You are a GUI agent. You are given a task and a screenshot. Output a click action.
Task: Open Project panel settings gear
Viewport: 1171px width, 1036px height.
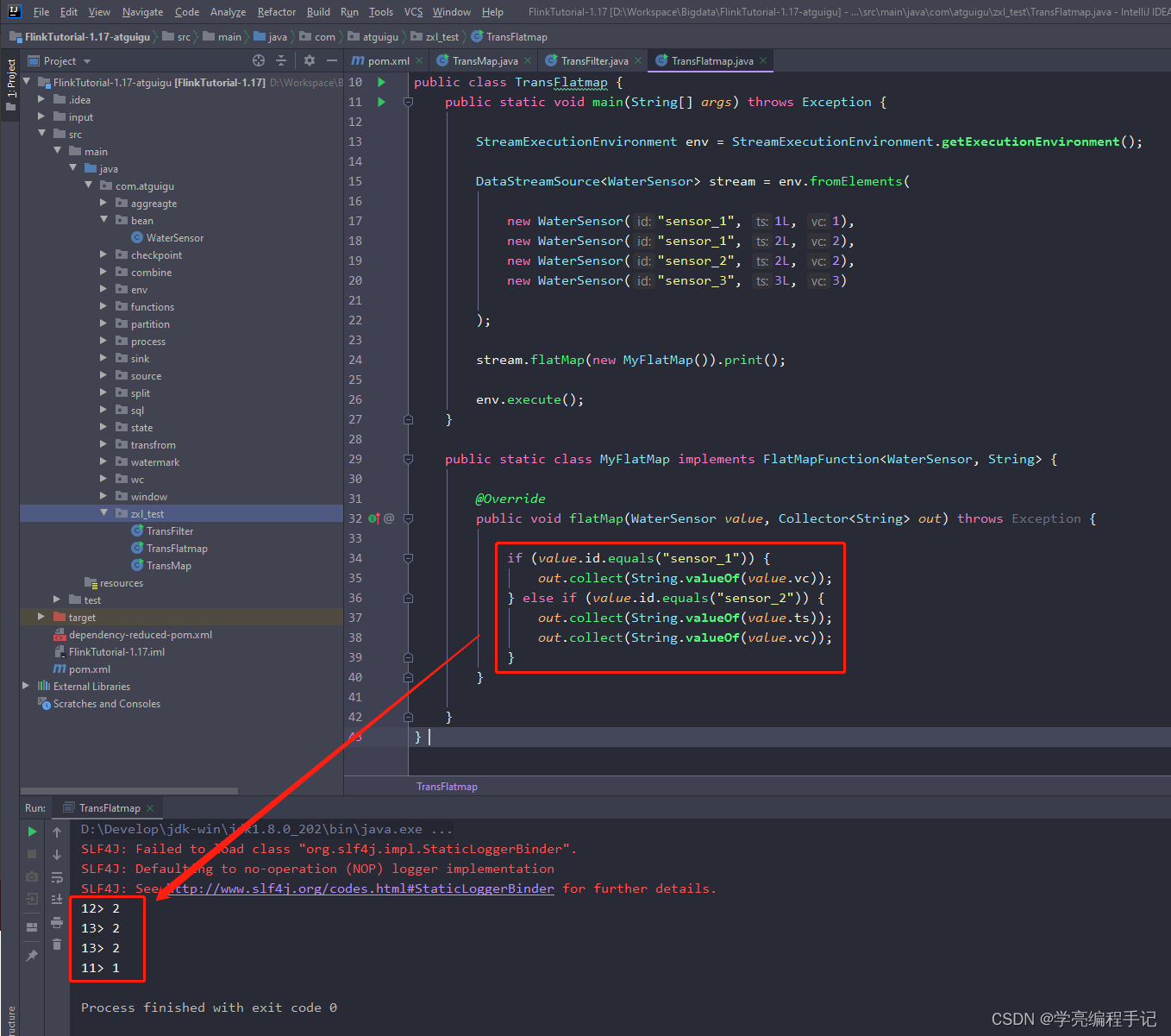[x=310, y=60]
